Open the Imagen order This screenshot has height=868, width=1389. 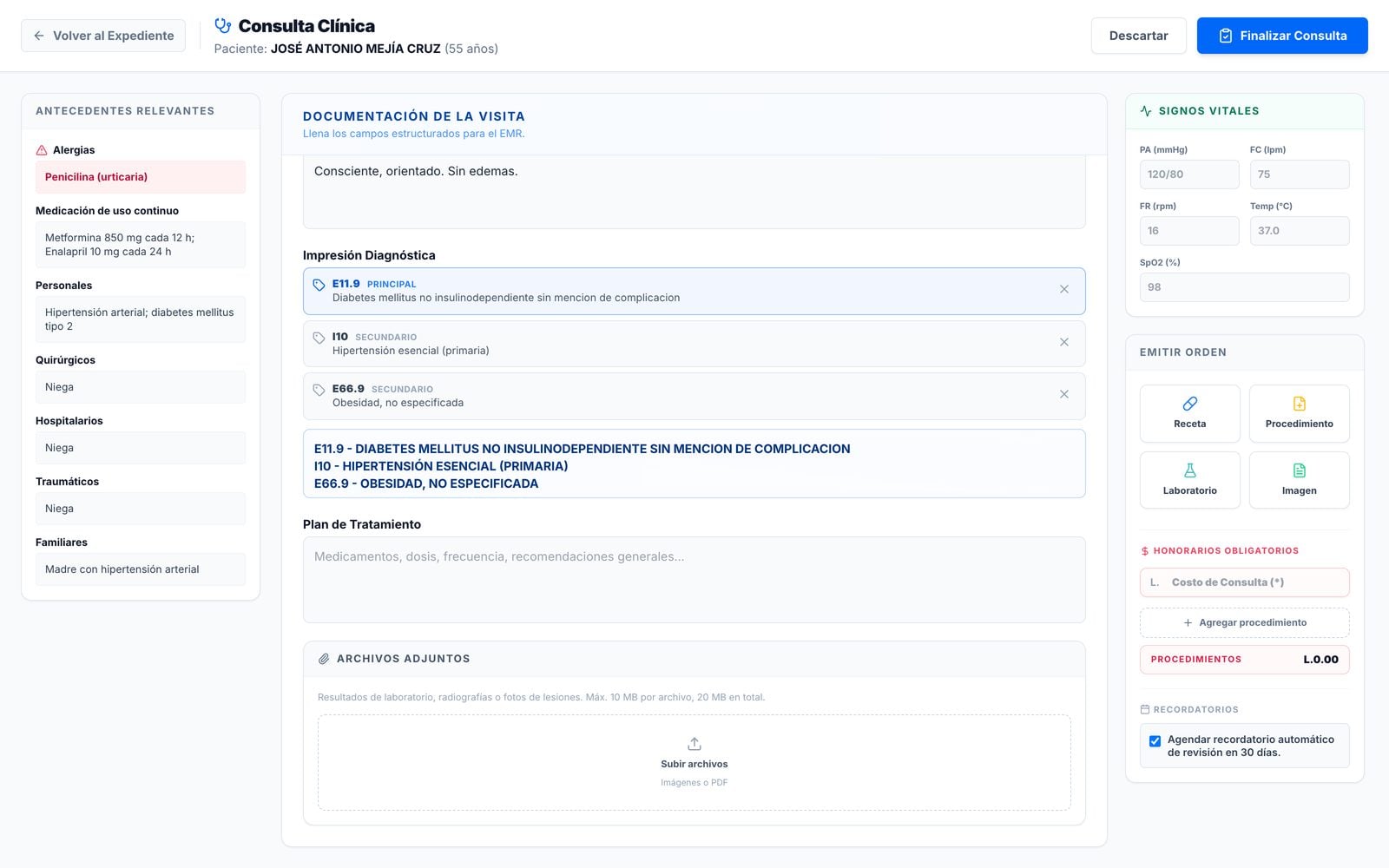click(1299, 480)
